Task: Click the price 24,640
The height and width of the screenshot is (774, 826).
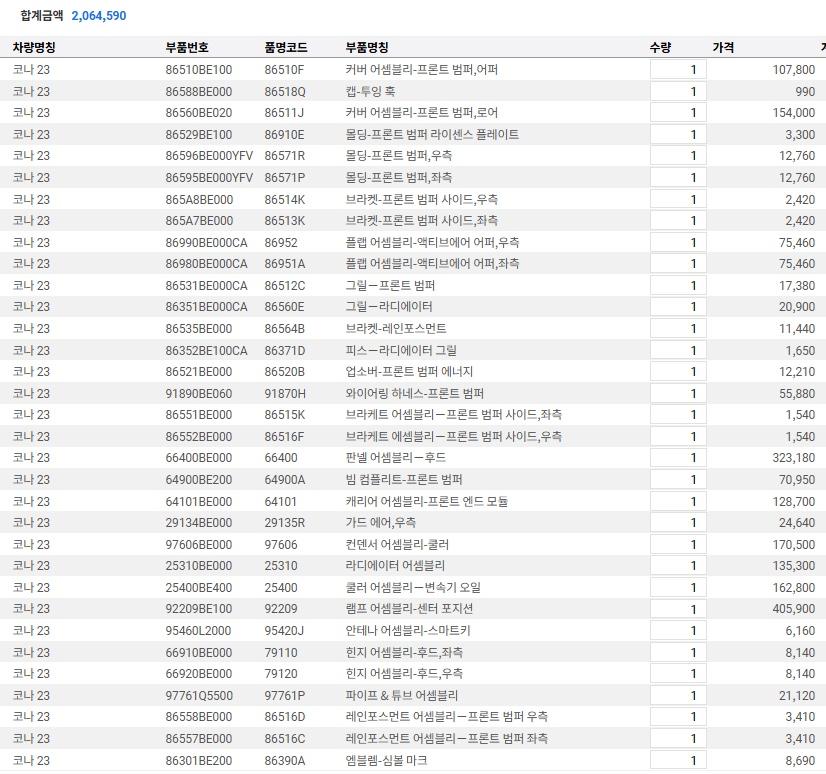Action: [x=797, y=523]
